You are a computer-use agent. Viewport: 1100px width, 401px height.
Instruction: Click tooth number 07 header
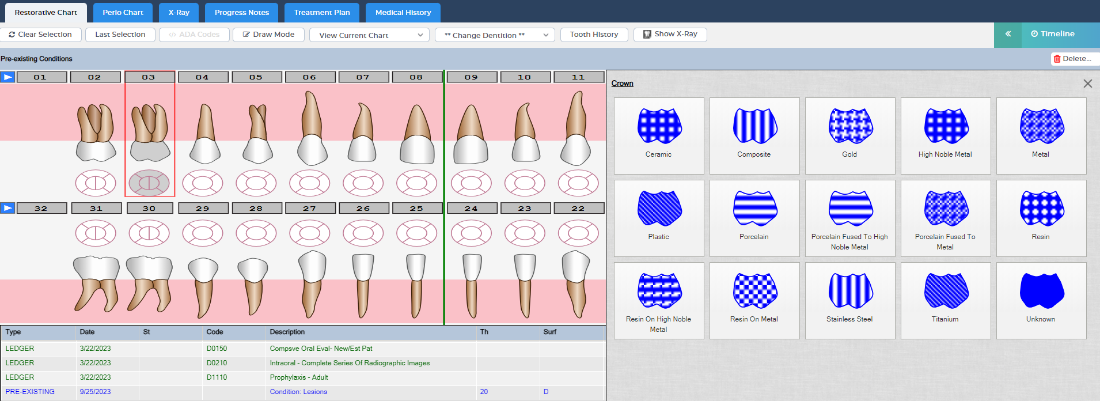pos(363,77)
